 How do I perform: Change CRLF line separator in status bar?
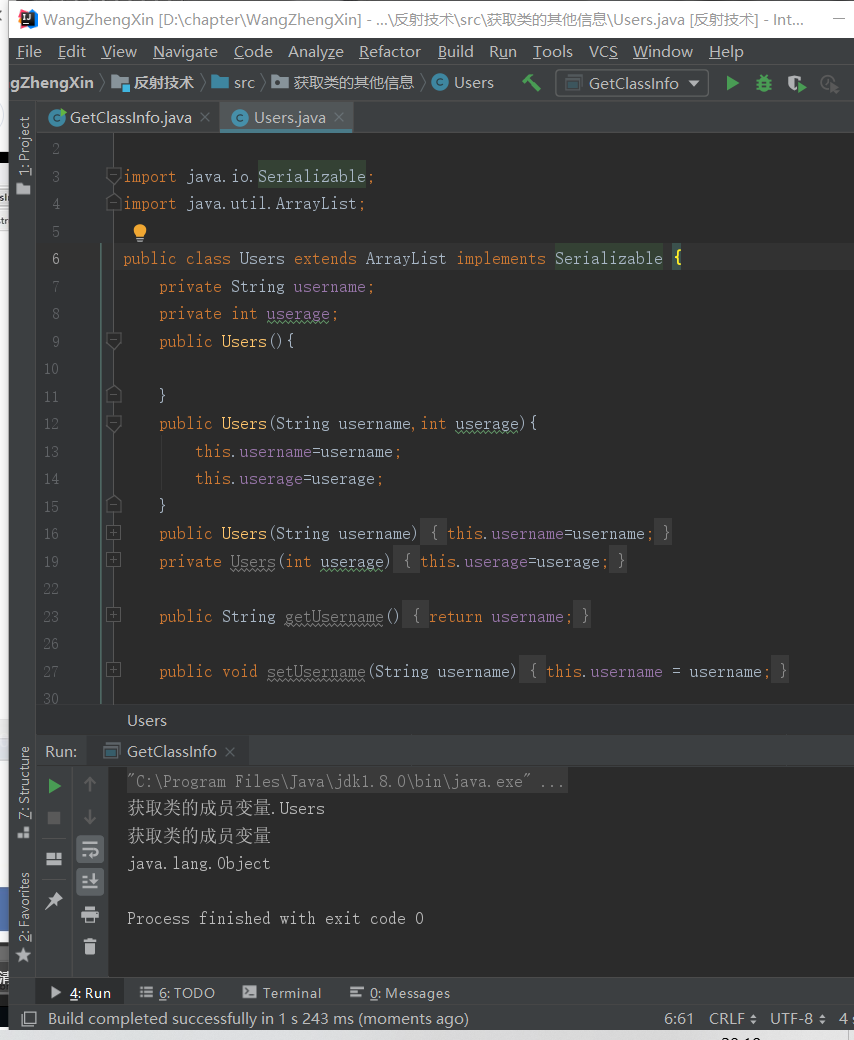[x=732, y=1019]
